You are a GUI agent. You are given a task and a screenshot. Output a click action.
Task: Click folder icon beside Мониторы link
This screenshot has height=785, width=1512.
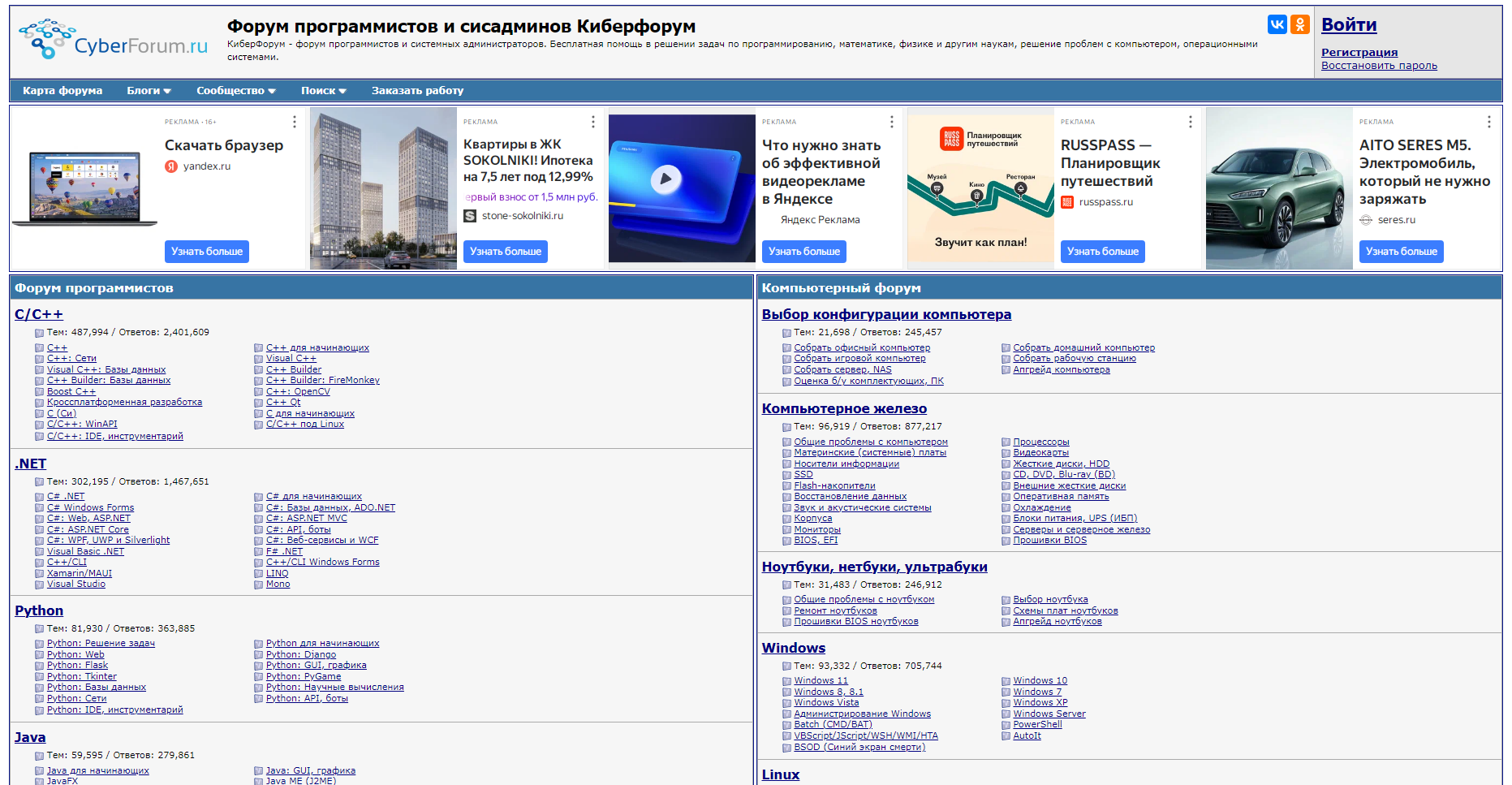[x=786, y=530]
